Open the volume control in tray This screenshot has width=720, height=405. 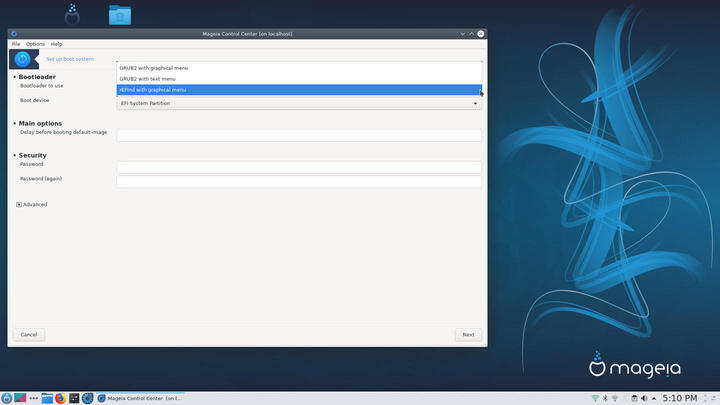(644, 398)
